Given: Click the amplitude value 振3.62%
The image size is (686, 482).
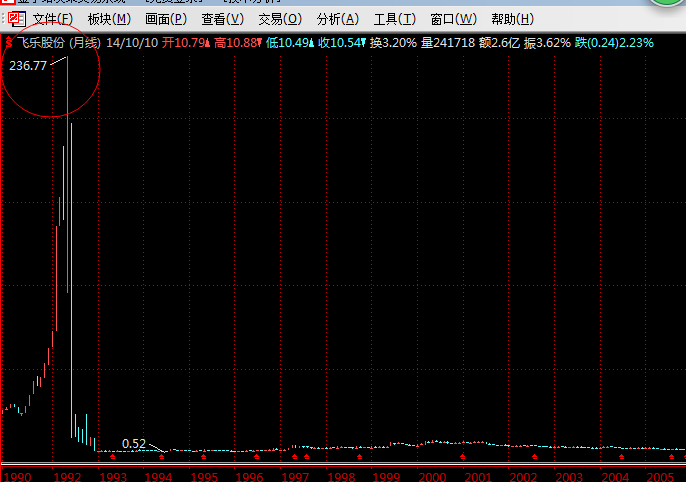Looking at the screenshot, I should tap(547, 43).
